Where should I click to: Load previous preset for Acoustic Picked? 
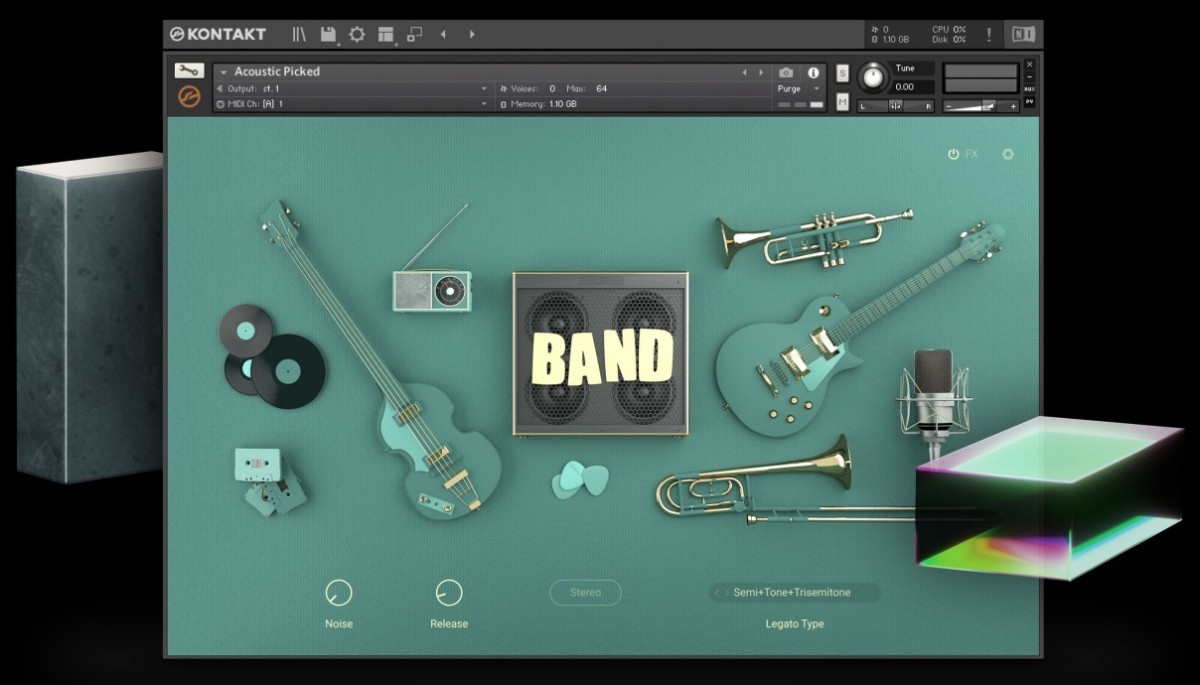click(744, 72)
